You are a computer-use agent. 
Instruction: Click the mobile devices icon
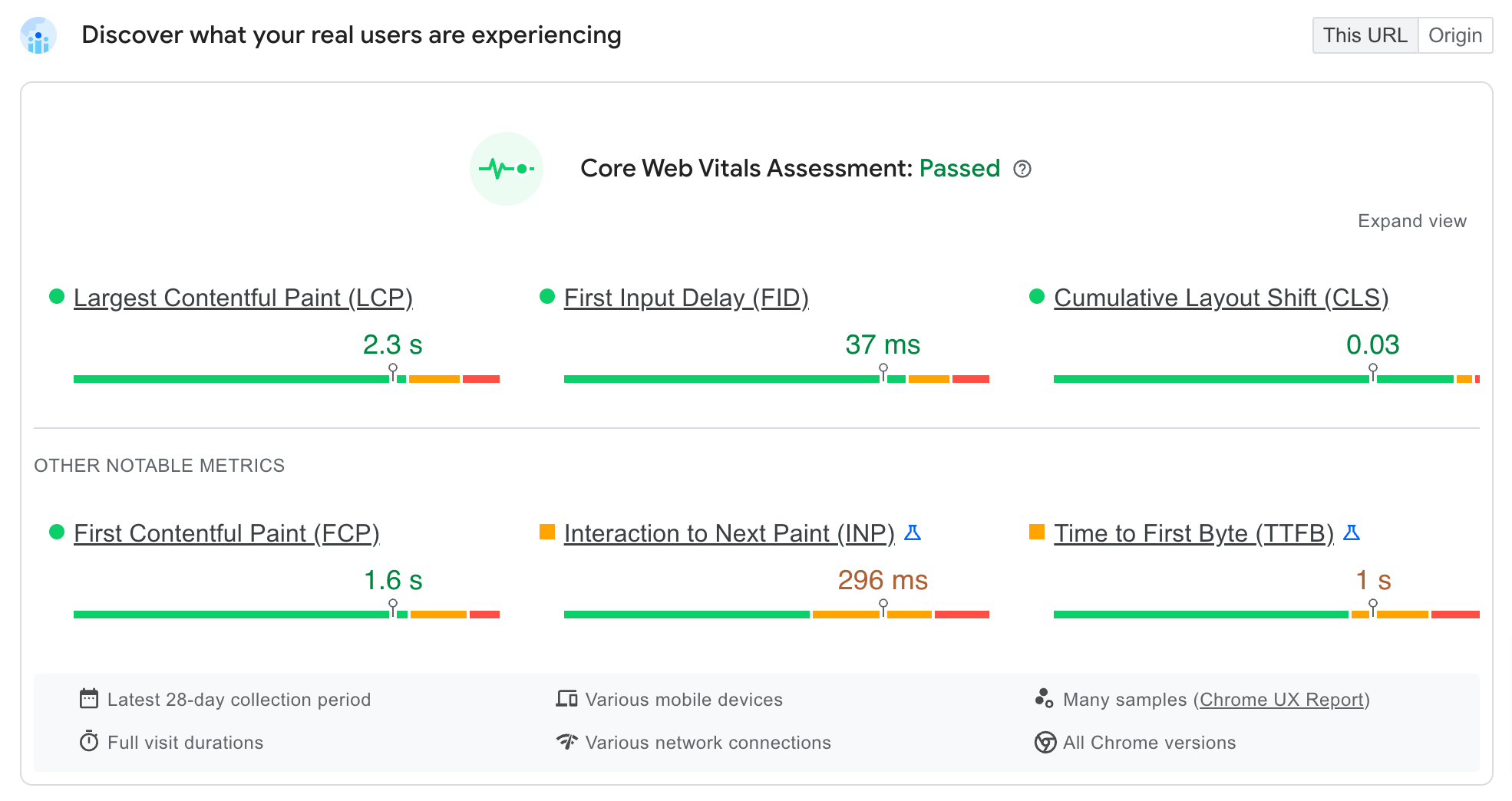tap(566, 698)
